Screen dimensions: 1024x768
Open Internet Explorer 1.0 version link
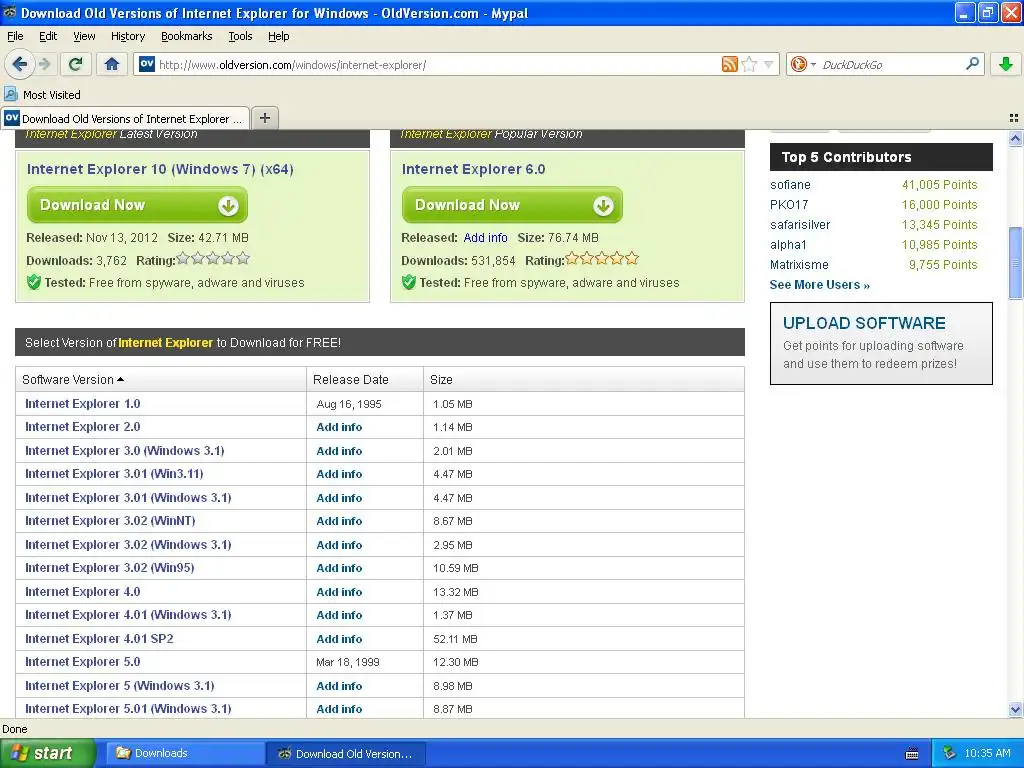pos(82,404)
